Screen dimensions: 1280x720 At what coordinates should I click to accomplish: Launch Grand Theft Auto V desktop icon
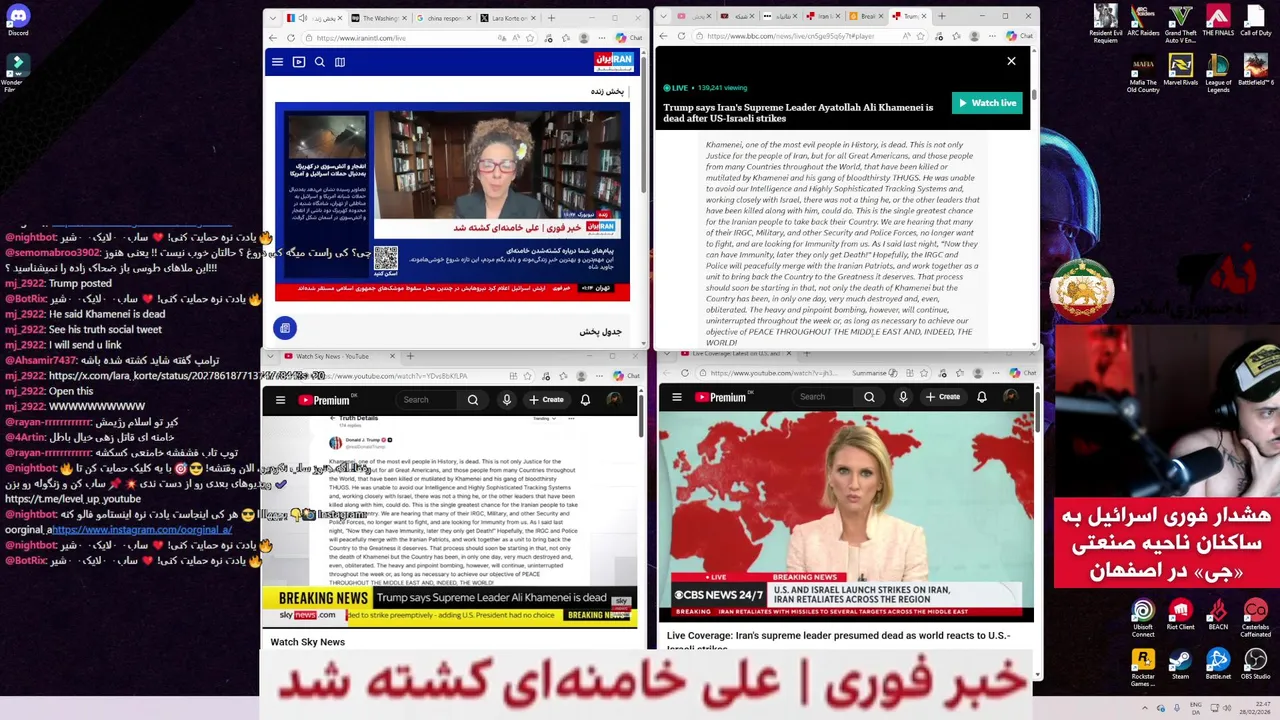[1181, 24]
